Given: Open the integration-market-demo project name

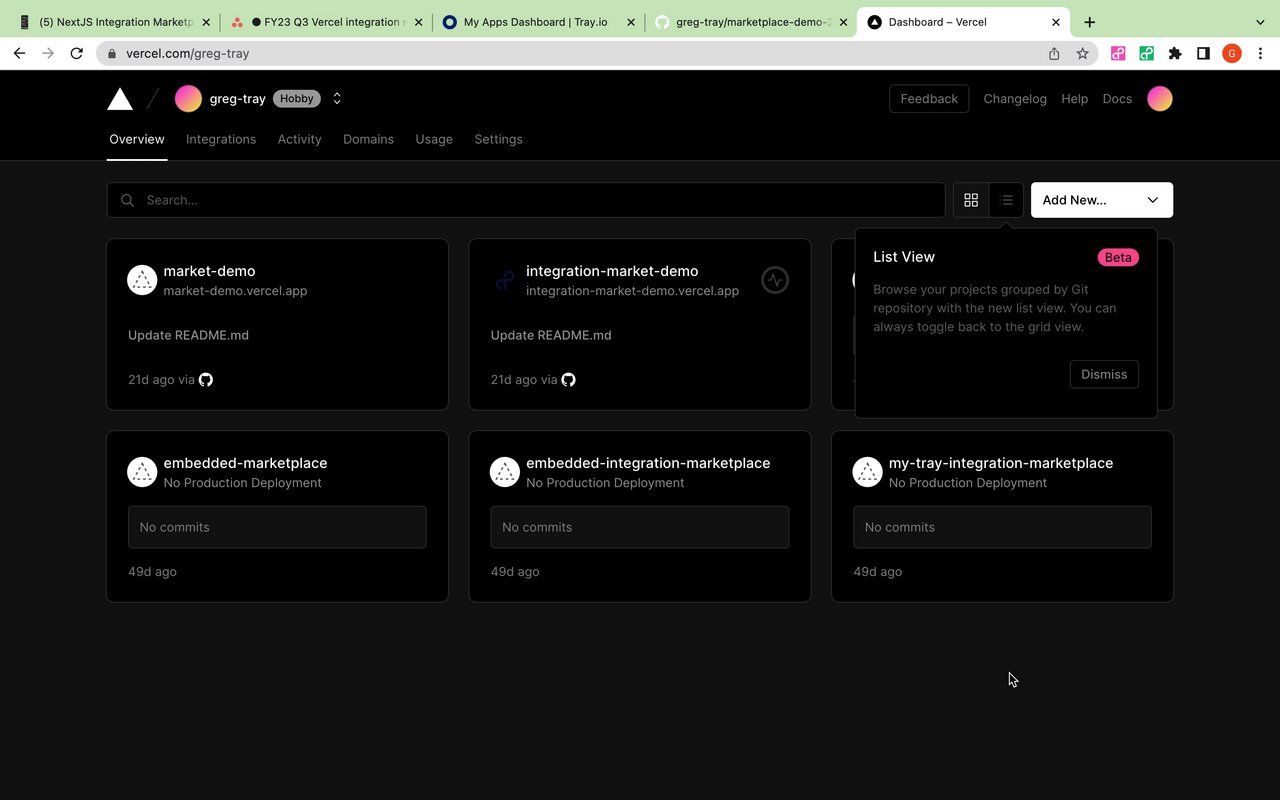Looking at the screenshot, I should 612,271.
